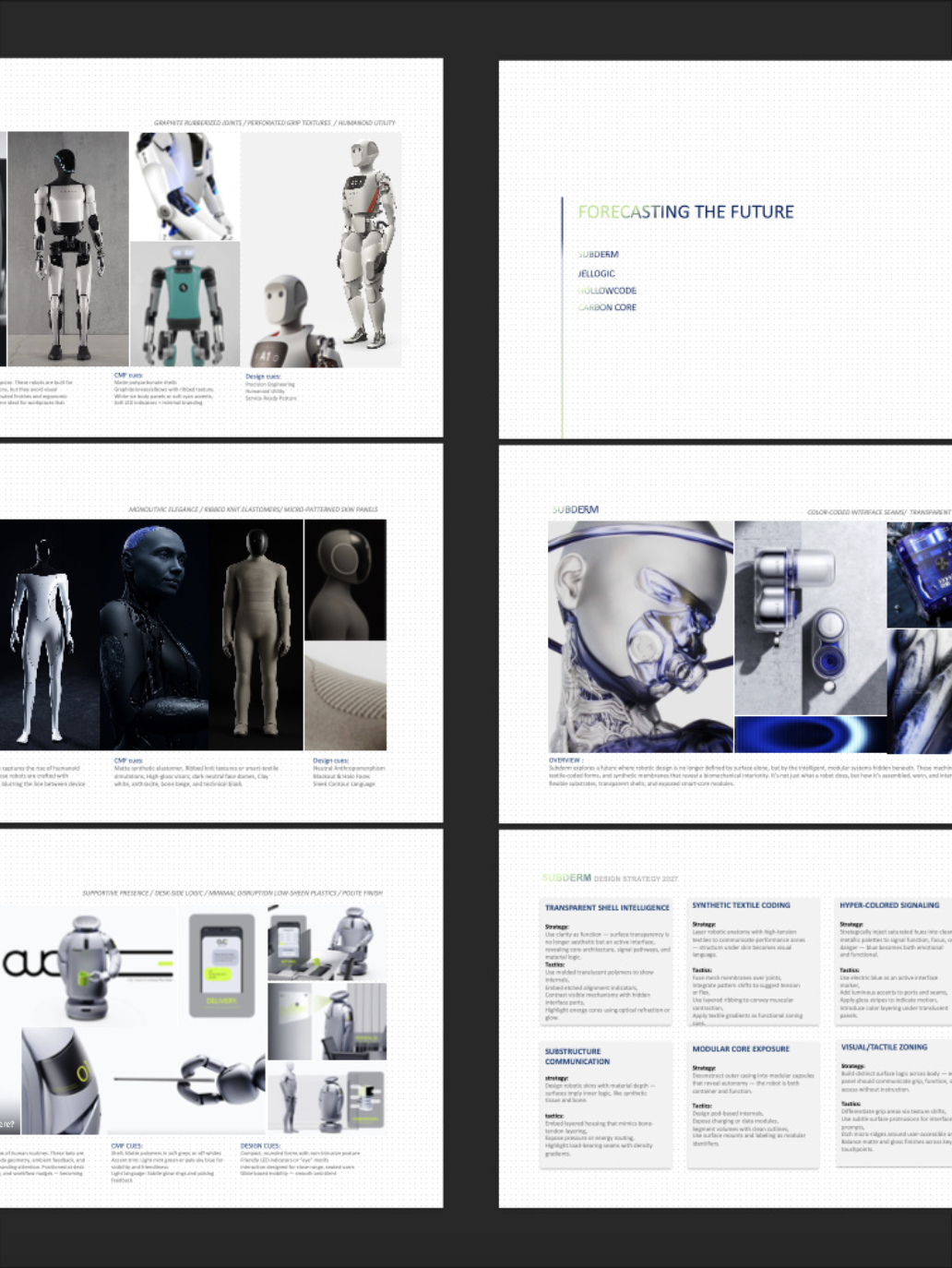
Task: Click 'Tactics:' in the Modular Core Exposure card
Action: pos(702,1106)
